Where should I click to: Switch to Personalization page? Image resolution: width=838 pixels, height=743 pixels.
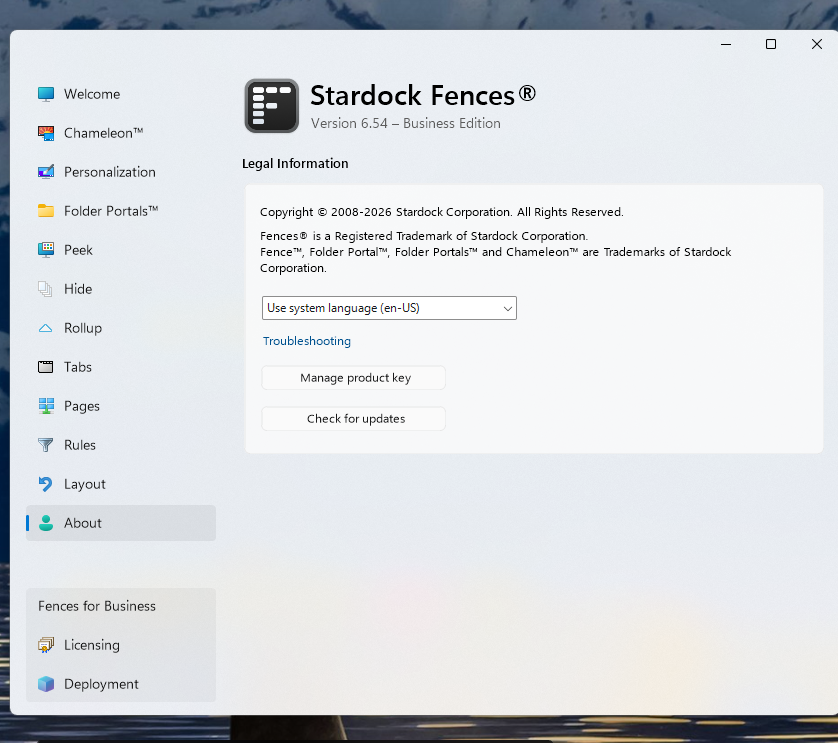121,172
